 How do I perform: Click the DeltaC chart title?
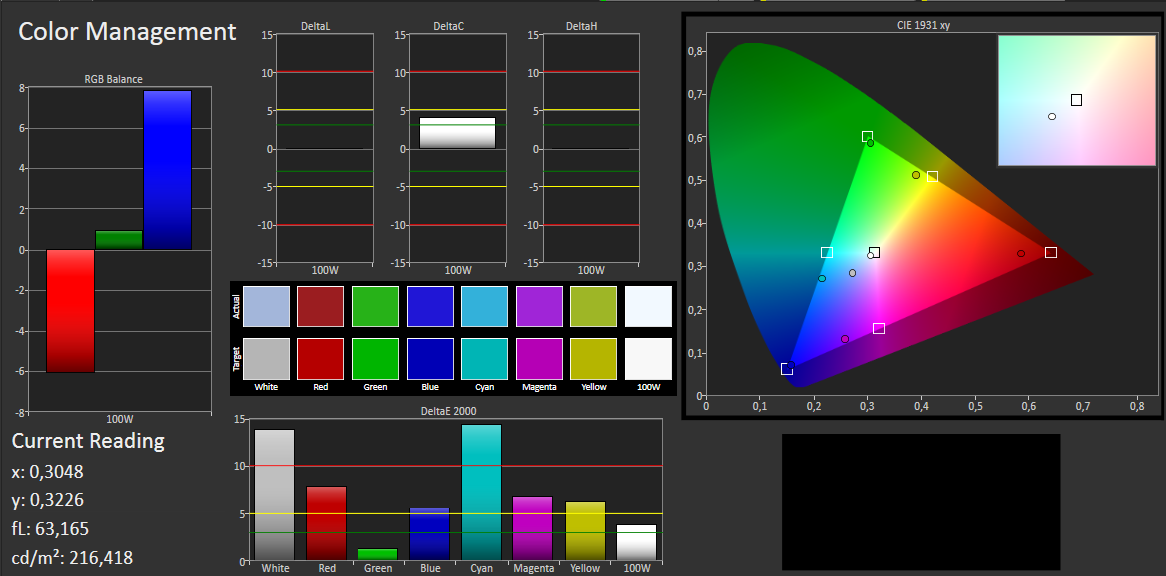(448, 26)
